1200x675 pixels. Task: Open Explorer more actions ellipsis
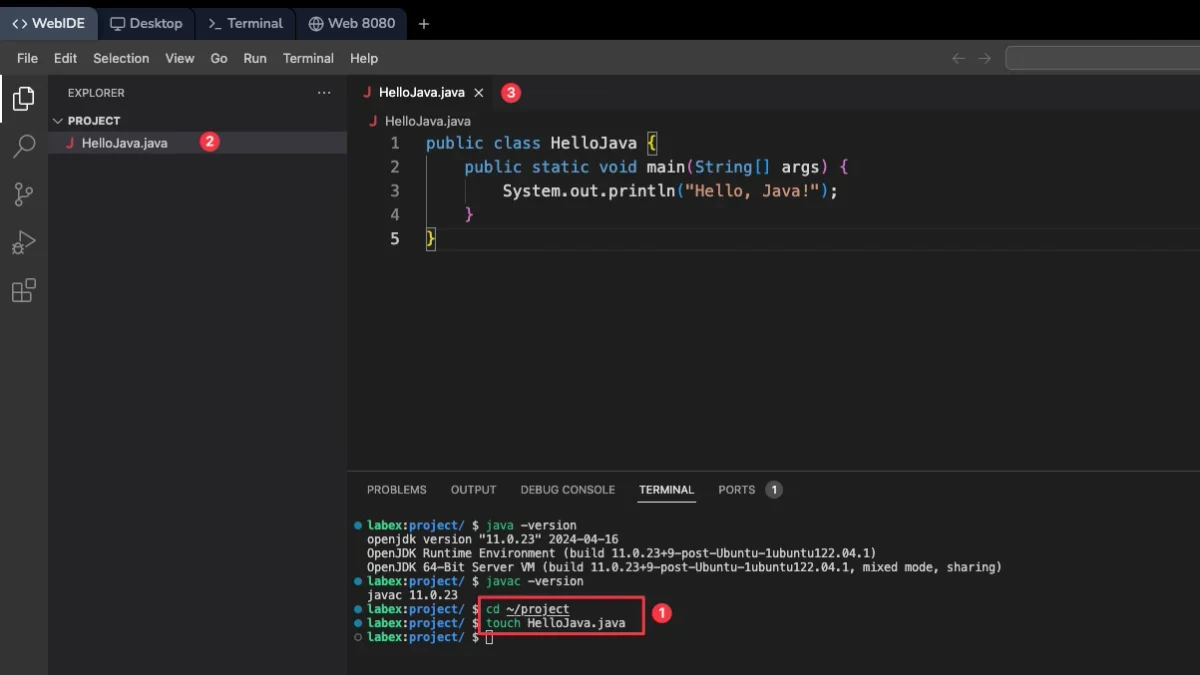pos(324,93)
